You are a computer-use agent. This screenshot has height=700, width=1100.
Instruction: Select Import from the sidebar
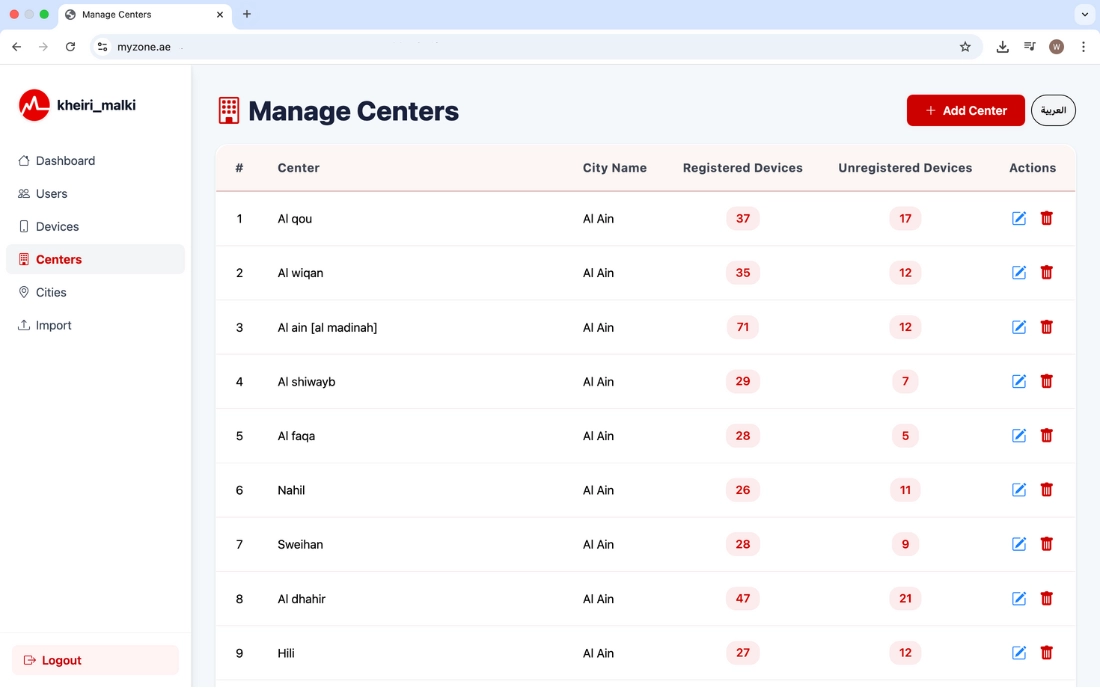pyautogui.click(x=53, y=326)
